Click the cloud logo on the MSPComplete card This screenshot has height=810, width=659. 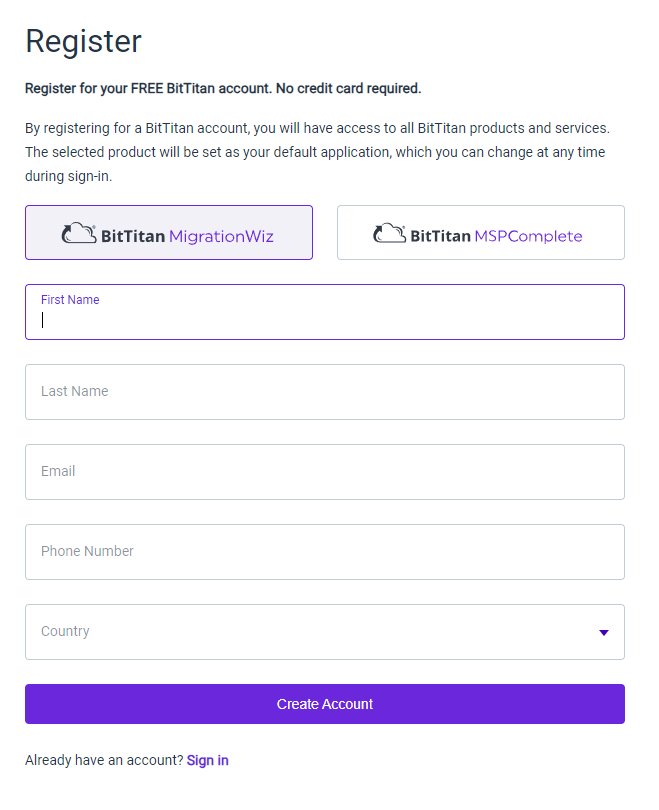pos(390,233)
